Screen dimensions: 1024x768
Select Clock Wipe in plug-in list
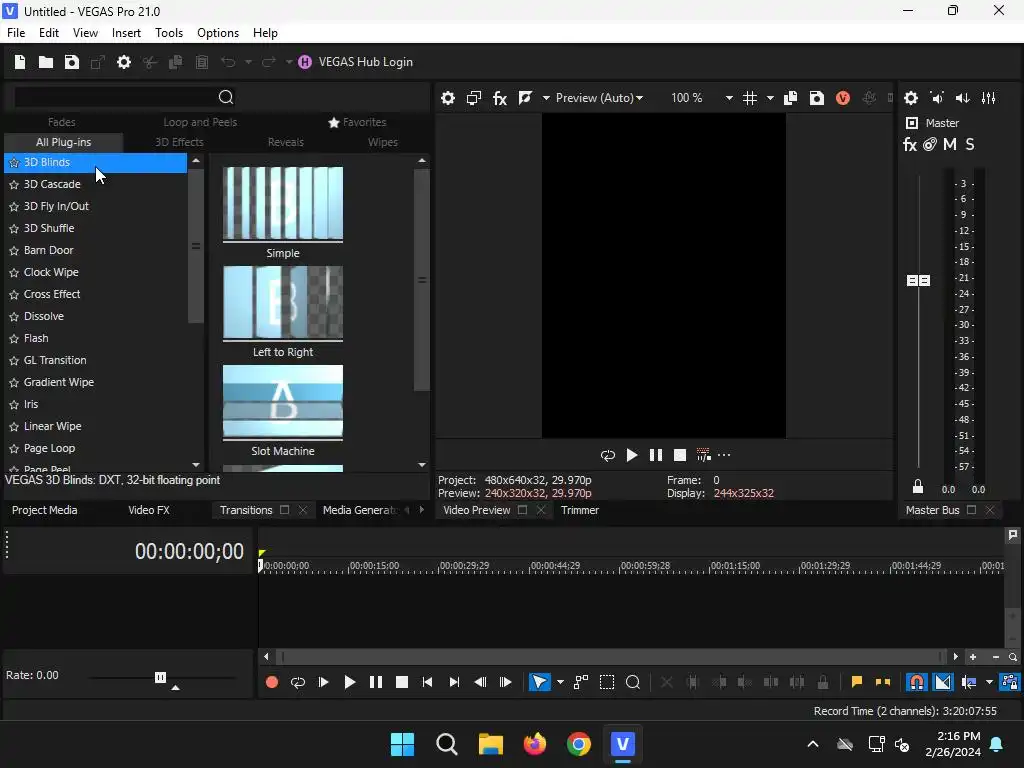click(51, 272)
